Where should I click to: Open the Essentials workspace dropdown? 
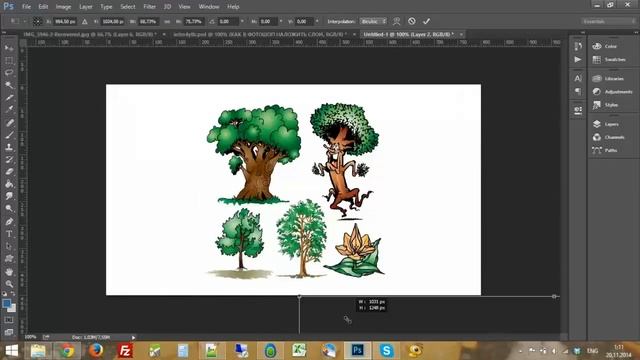[x=608, y=21]
